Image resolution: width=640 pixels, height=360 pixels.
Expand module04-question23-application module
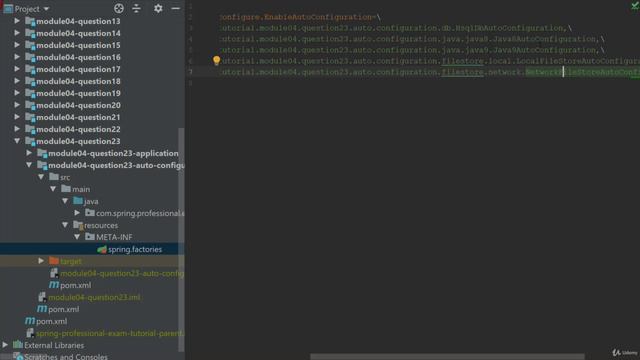coord(29,153)
